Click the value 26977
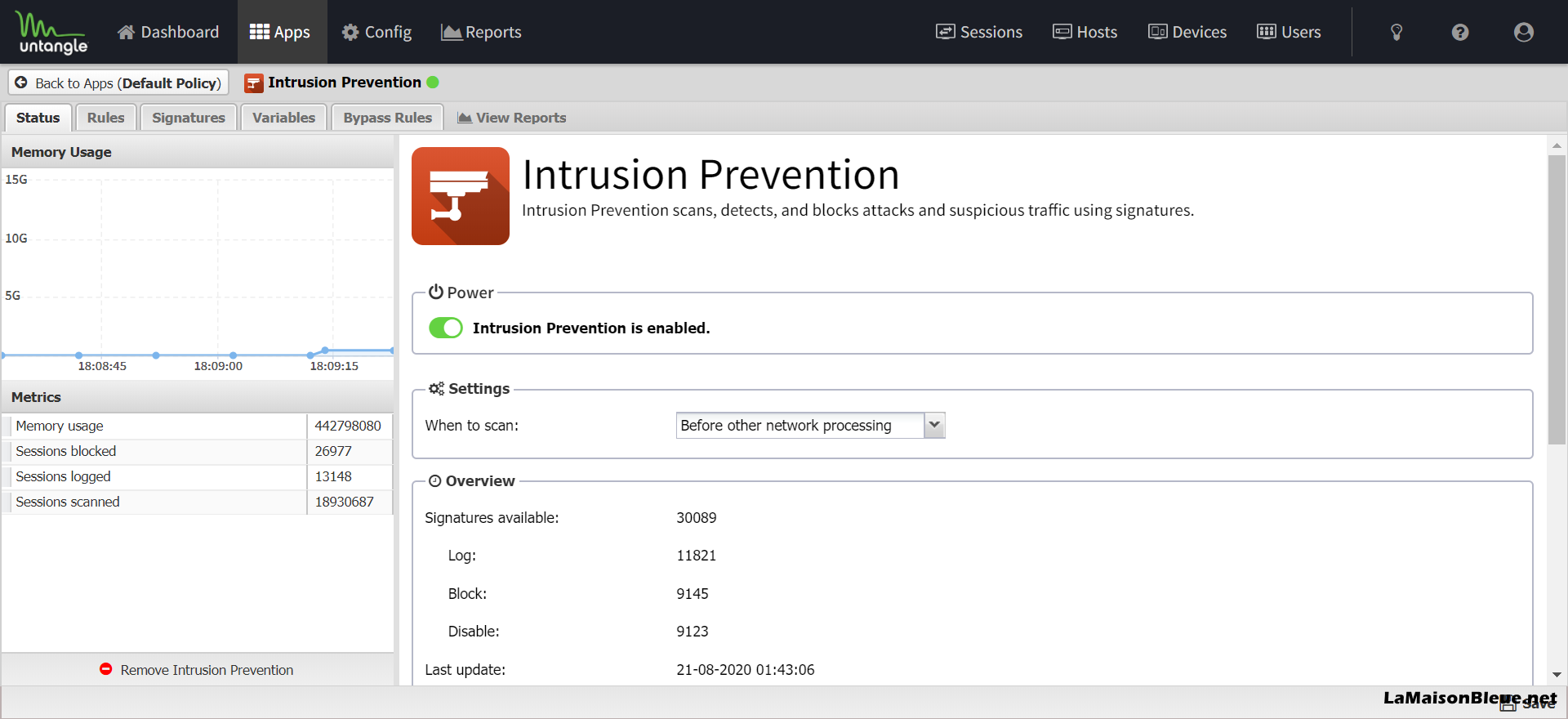The height and width of the screenshot is (719, 1568). (333, 451)
